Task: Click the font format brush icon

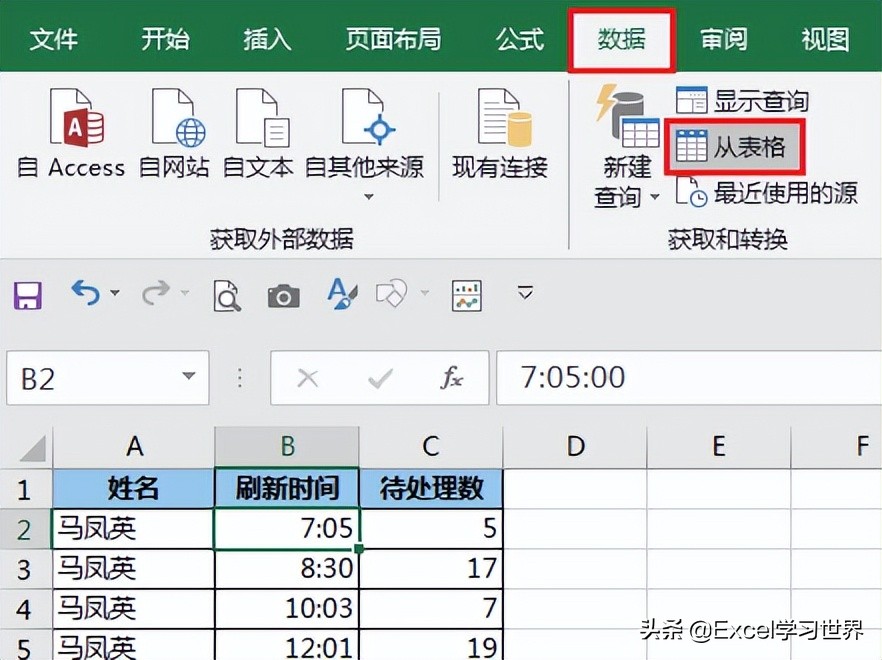Action: click(342, 294)
